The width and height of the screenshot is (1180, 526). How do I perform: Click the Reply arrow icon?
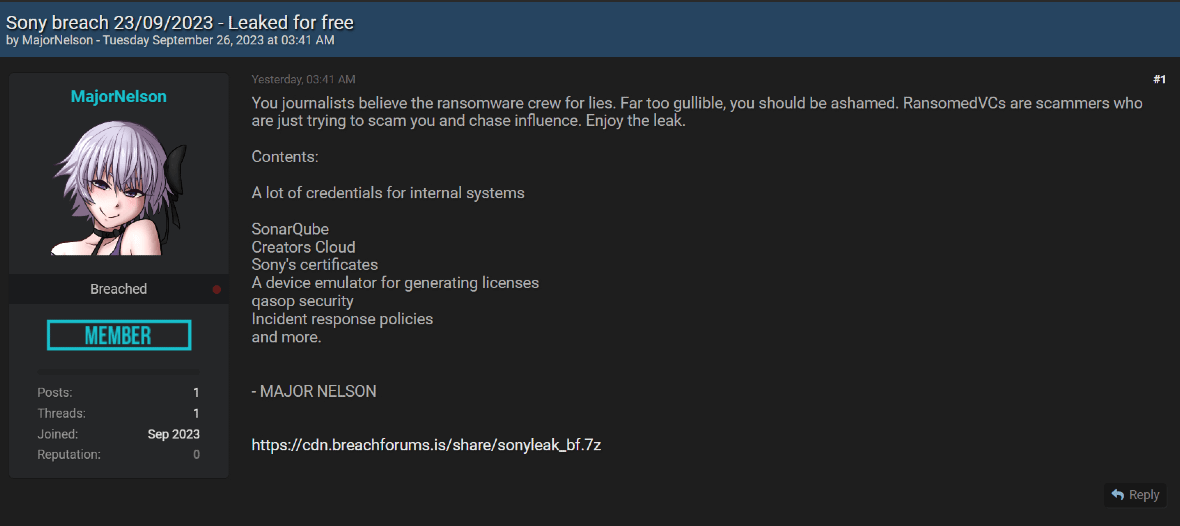click(1118, 494)
